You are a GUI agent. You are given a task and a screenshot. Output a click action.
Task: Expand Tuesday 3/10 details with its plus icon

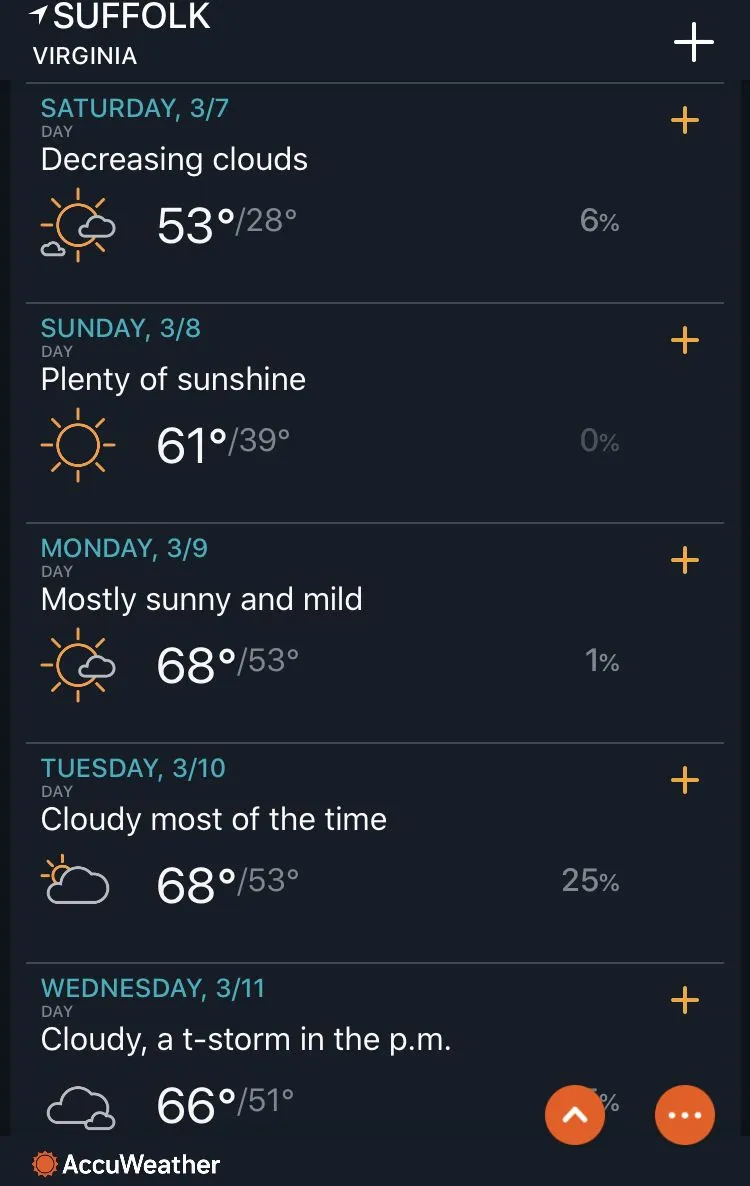pyautogui.click(x=685, y=780)
